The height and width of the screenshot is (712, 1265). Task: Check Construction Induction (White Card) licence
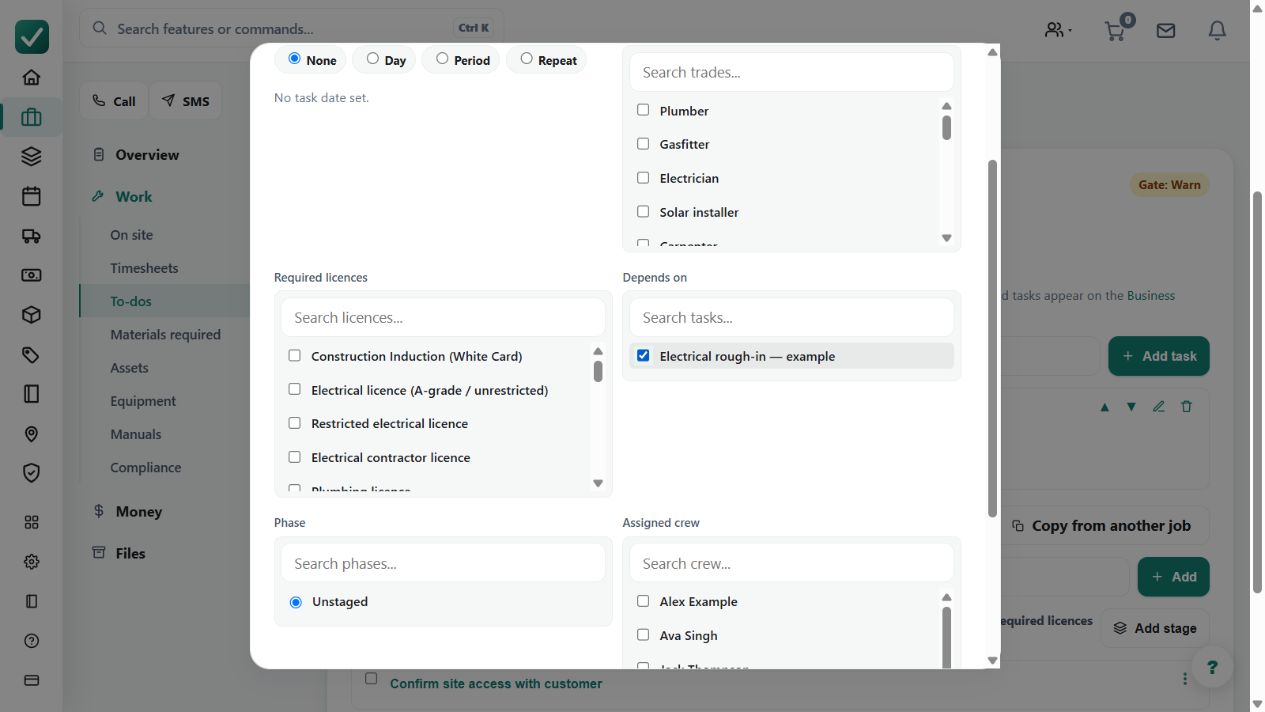(x=294, y=355)
